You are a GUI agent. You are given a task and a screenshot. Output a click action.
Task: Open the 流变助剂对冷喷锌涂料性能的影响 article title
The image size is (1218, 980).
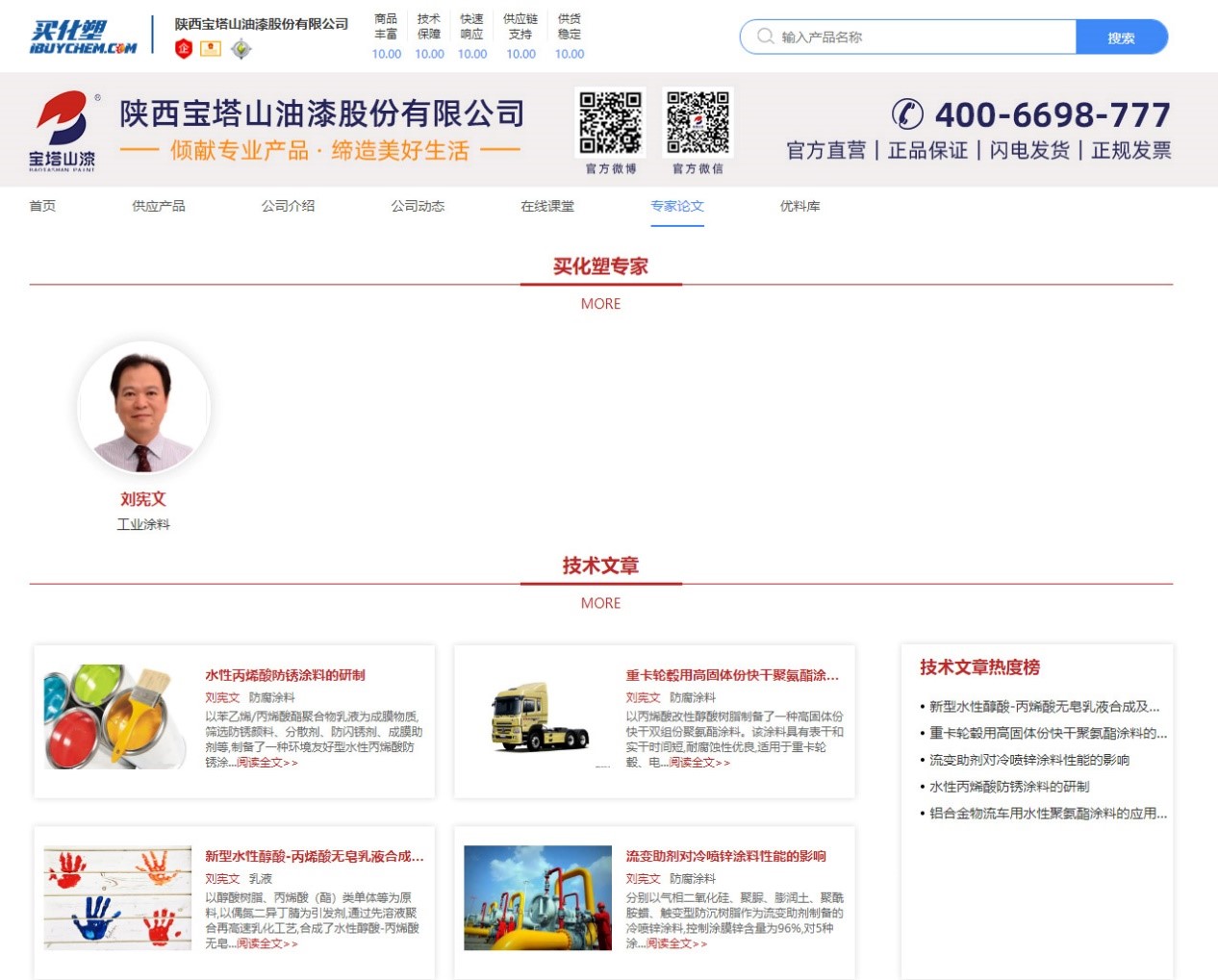point(725,856)
